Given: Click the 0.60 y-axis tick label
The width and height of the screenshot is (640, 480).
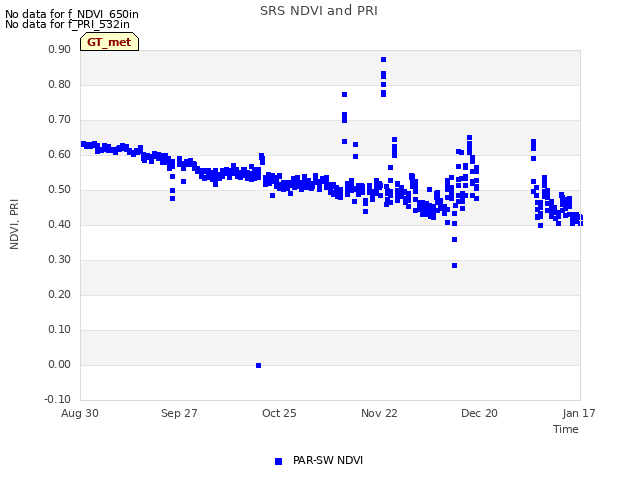Looking at the screenshot, I should point(60,154).
